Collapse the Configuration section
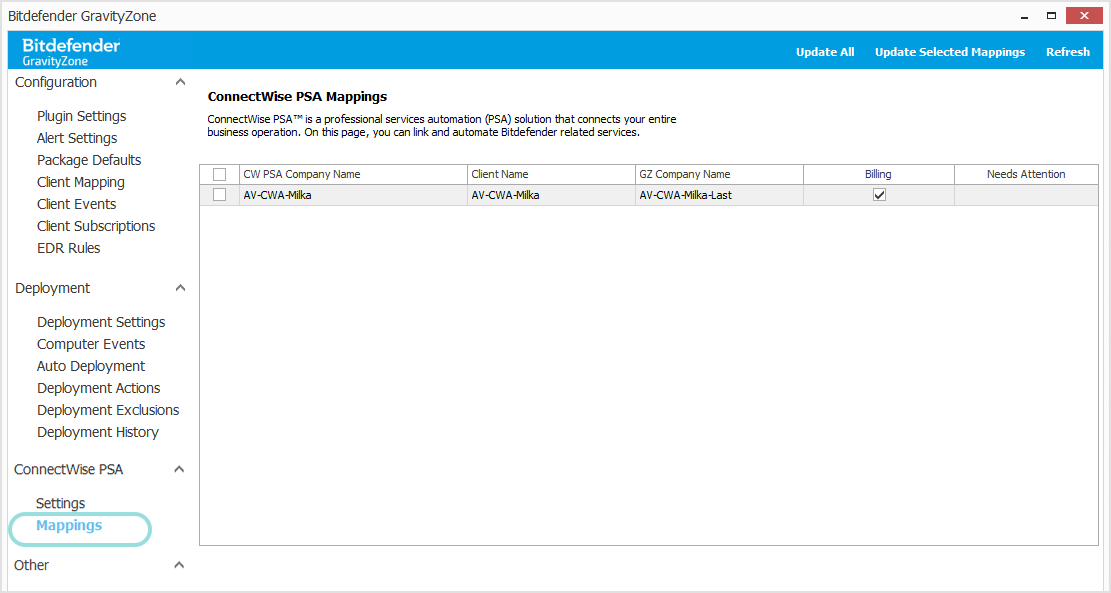Viewport: 1111px width, 593px height. [180, 81]
